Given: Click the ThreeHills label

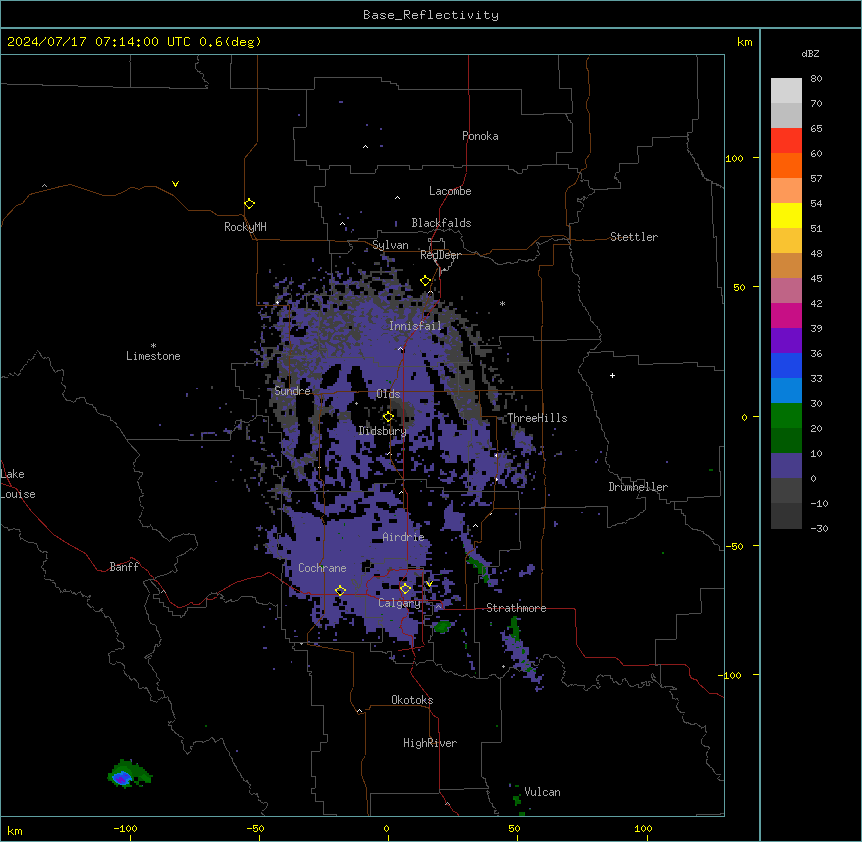Looking at the screenshot, I should pos(537,418).
